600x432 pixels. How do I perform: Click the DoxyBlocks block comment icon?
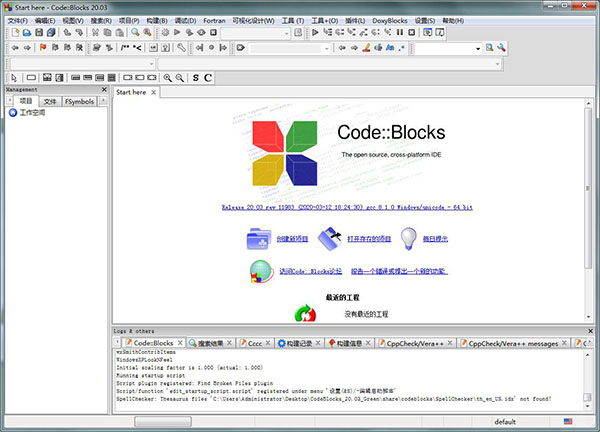pyautogui.click(x=125, y=48)
